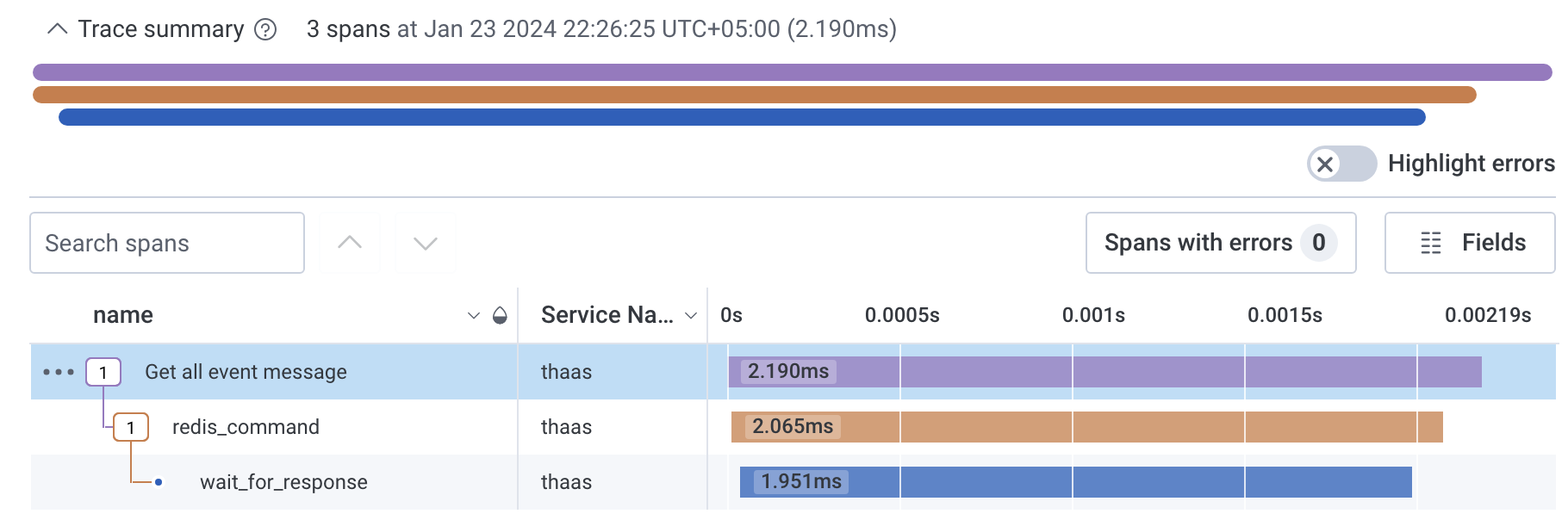Open the Fields button
The image size is (1568, 520).
1470,243
